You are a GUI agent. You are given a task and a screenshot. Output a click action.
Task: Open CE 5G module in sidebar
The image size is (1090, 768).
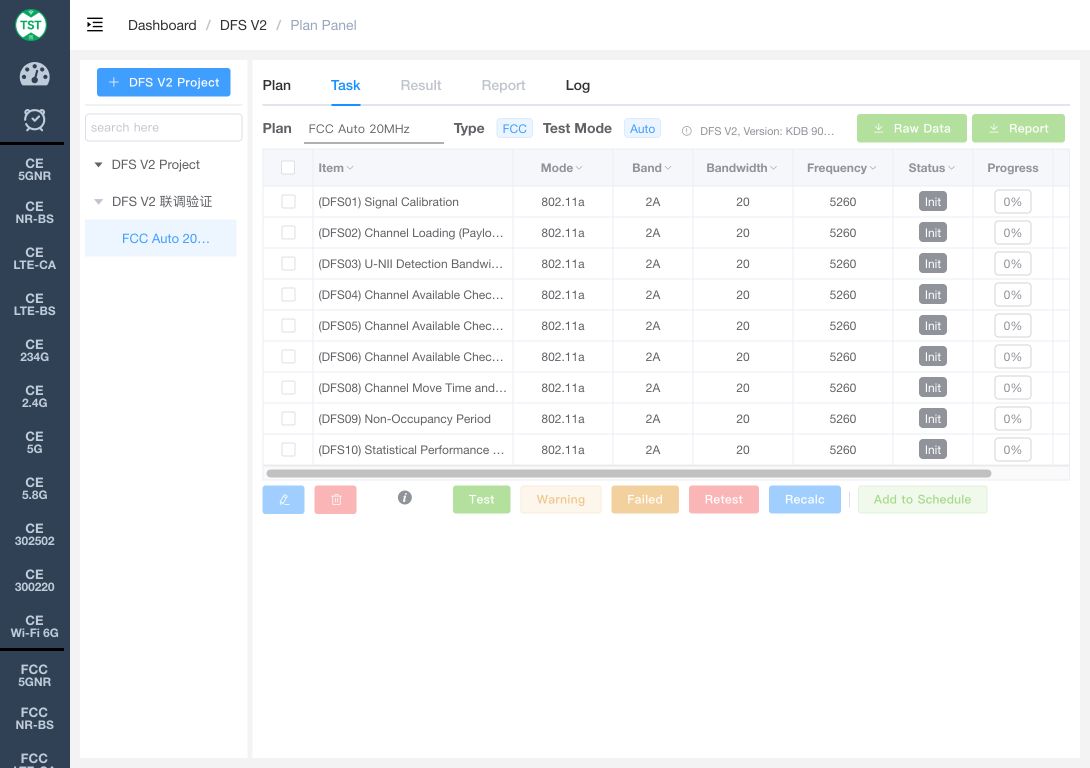(x=34, y=442)
